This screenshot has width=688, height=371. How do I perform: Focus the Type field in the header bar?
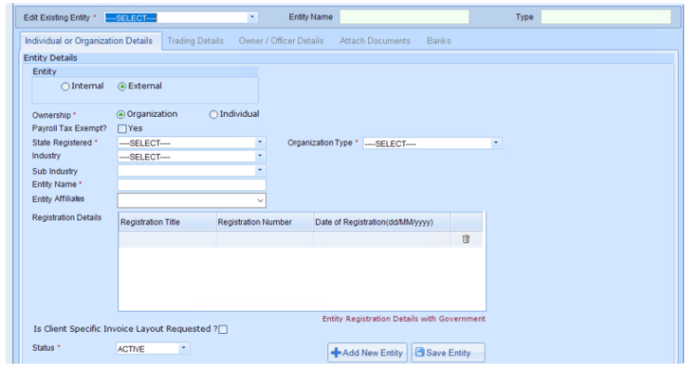click(606, 17)
